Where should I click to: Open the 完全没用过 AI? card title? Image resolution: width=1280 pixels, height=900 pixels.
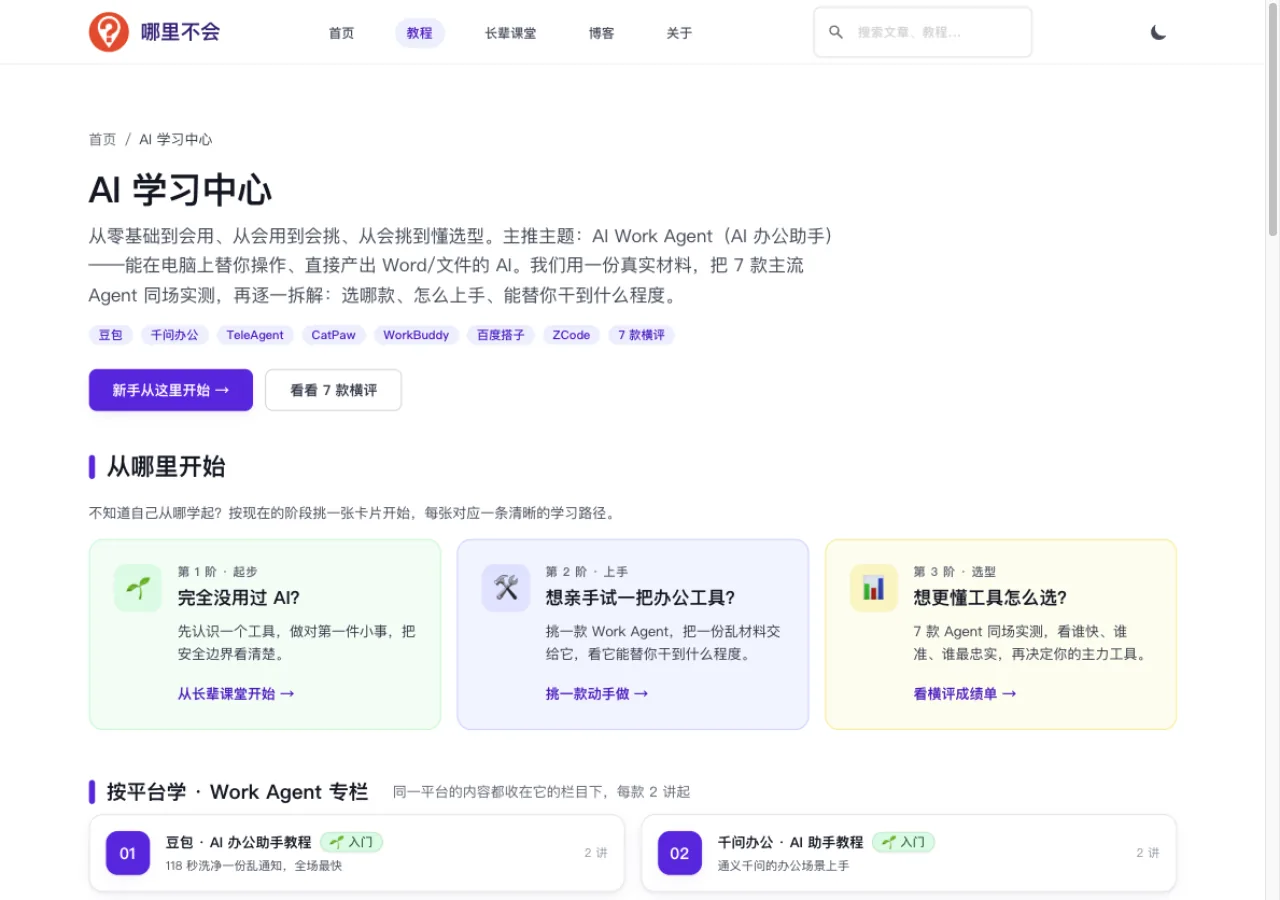pos(239,598)
